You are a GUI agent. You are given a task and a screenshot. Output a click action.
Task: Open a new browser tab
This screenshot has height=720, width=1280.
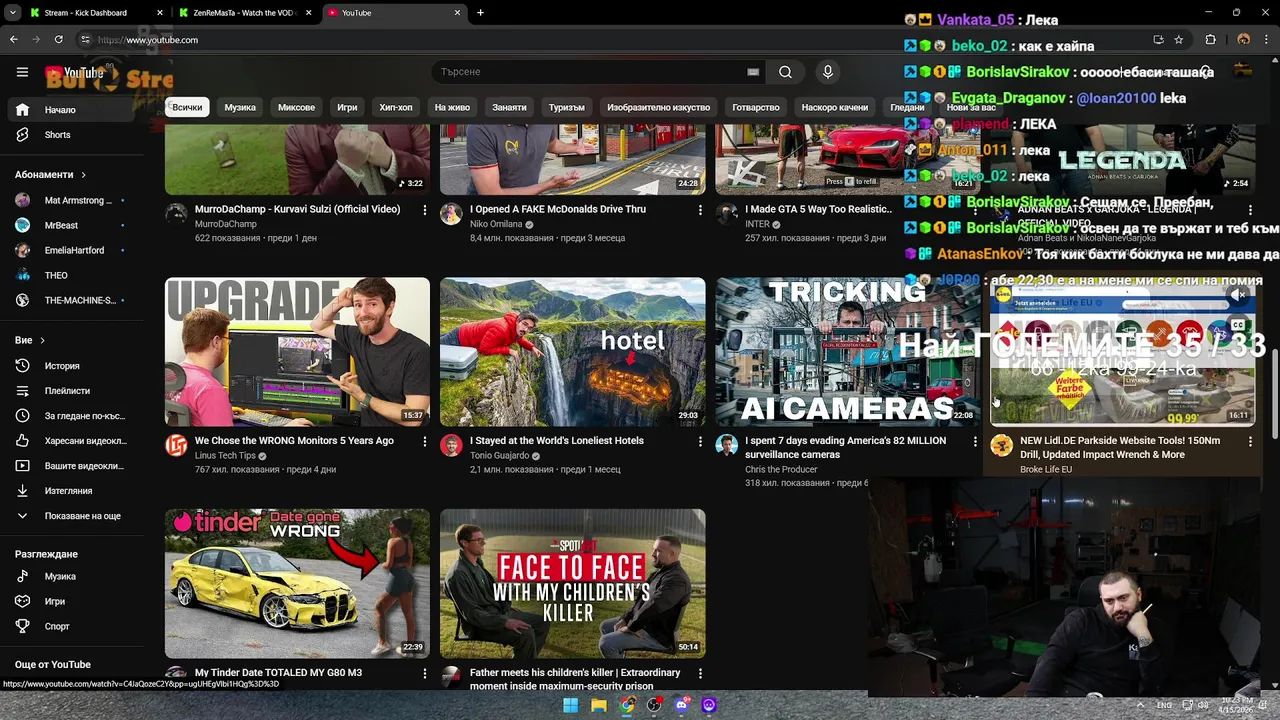point(480,13)
